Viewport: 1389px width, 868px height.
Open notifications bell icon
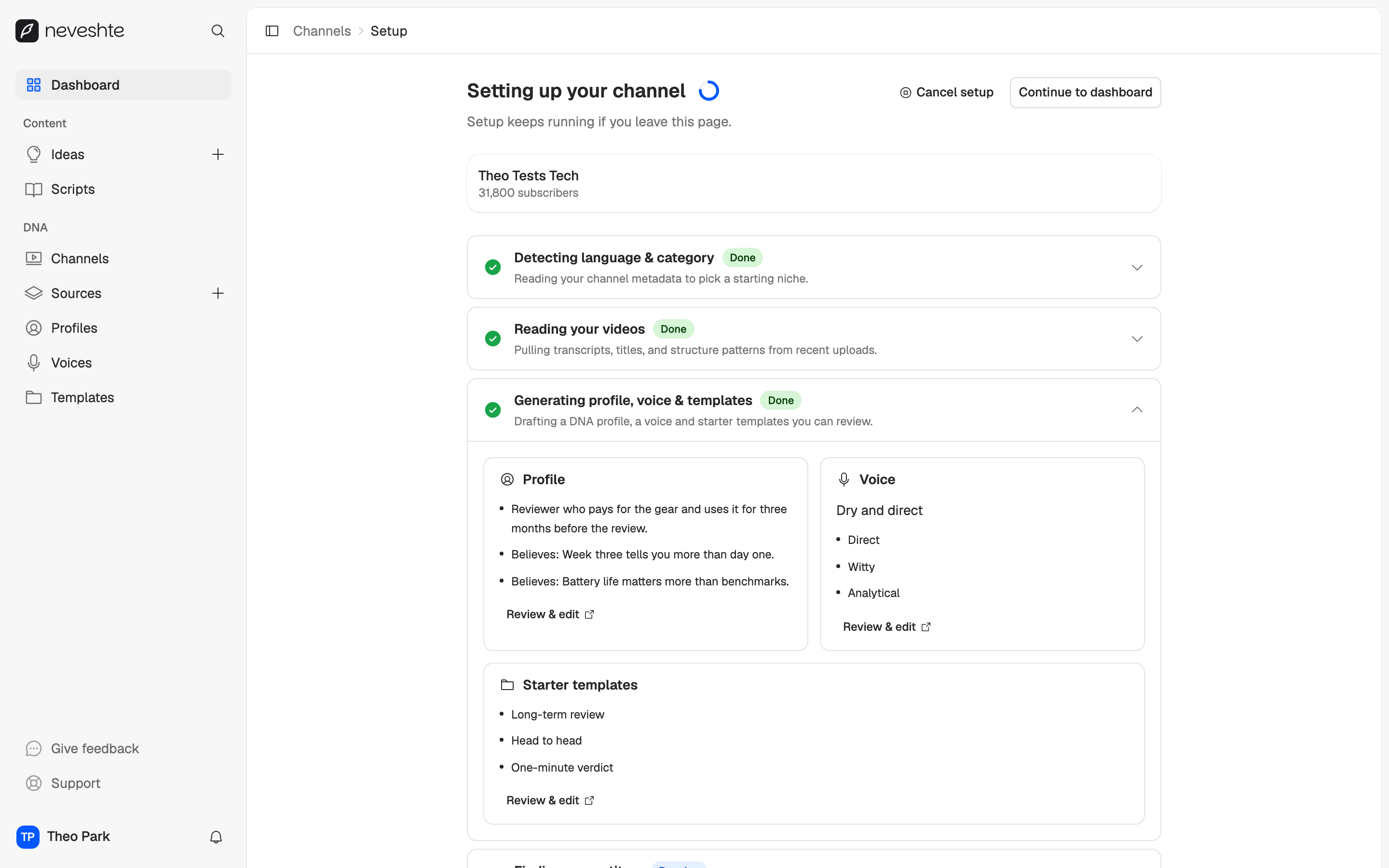click(216, 837)
